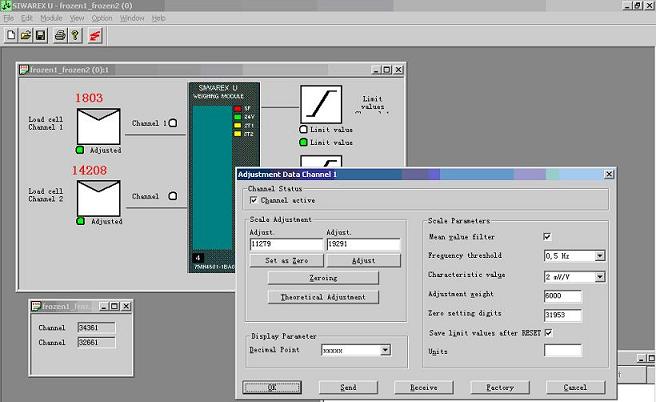656x402 pixels.
Task: Open the Help menu
Action: coord(158,18)
